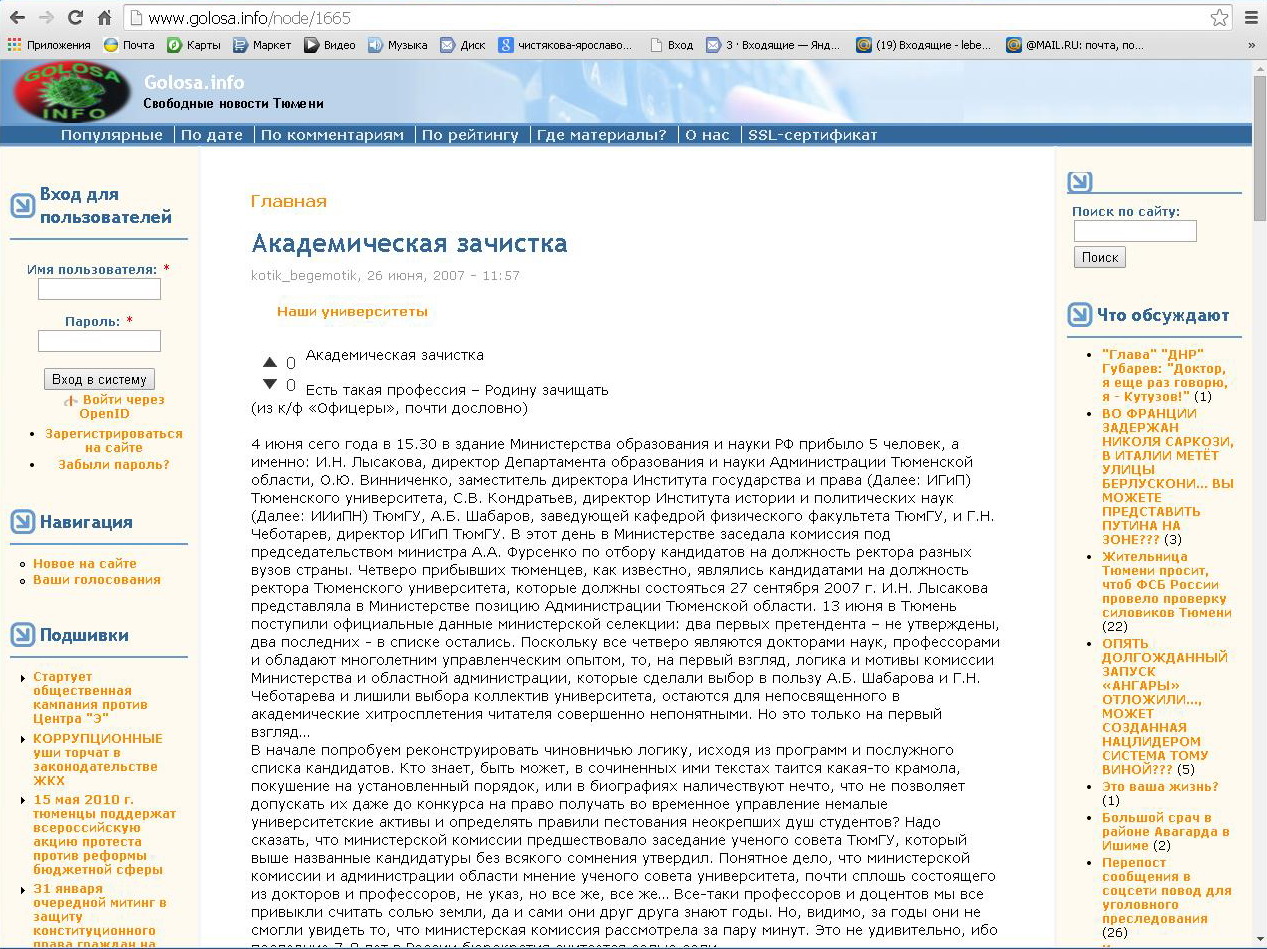Open the Где материалы? menu item

click(602, 135)
